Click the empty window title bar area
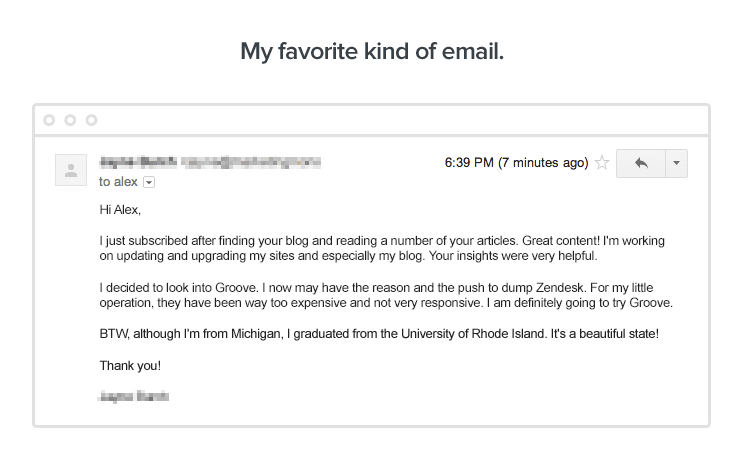This screenshot has height=463, width=741. tap(400, 120)
